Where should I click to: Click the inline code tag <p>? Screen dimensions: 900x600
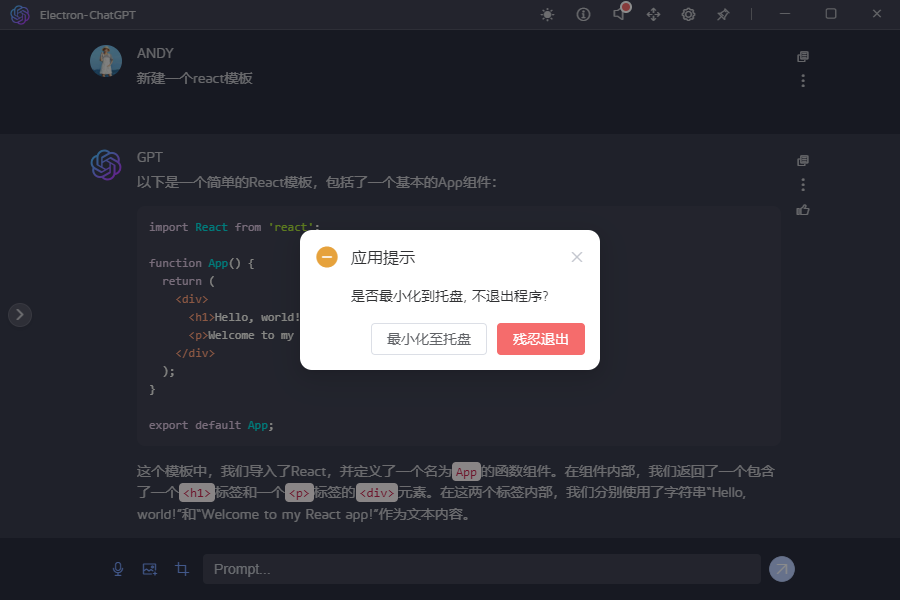click(299, 493)
